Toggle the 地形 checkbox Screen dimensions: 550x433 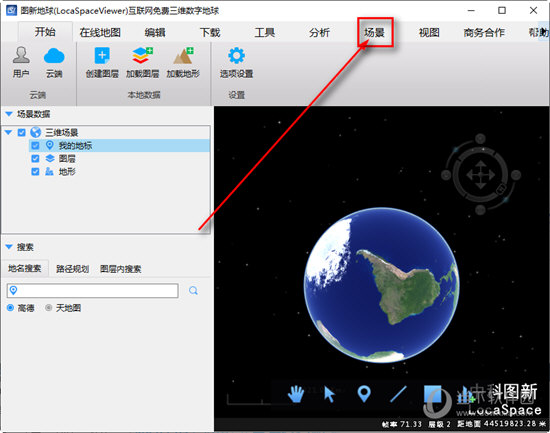pos(35,171)
